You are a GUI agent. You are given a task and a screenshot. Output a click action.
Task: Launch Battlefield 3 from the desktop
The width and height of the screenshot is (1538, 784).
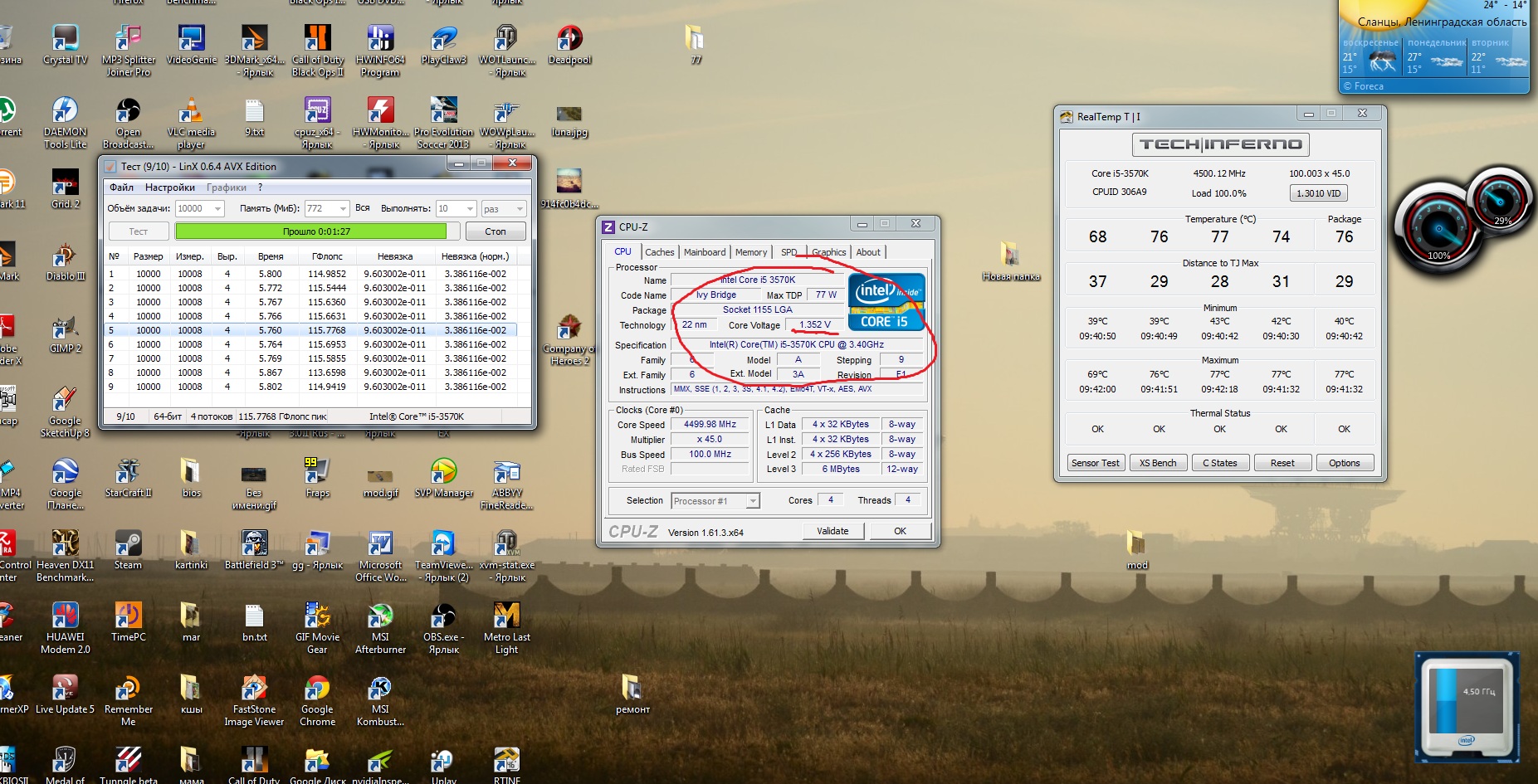[254, 545]
